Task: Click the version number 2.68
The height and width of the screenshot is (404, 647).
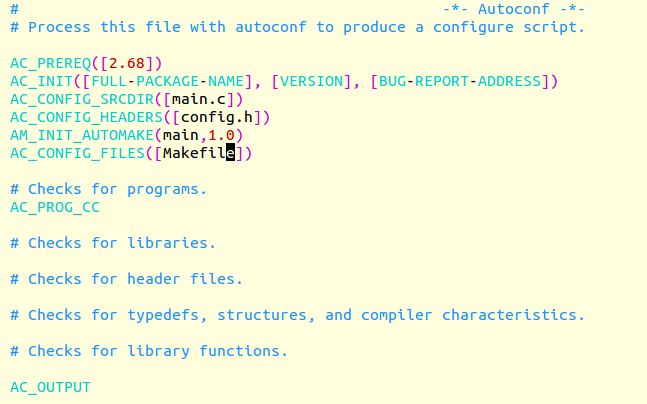Action: coord(127,64)
